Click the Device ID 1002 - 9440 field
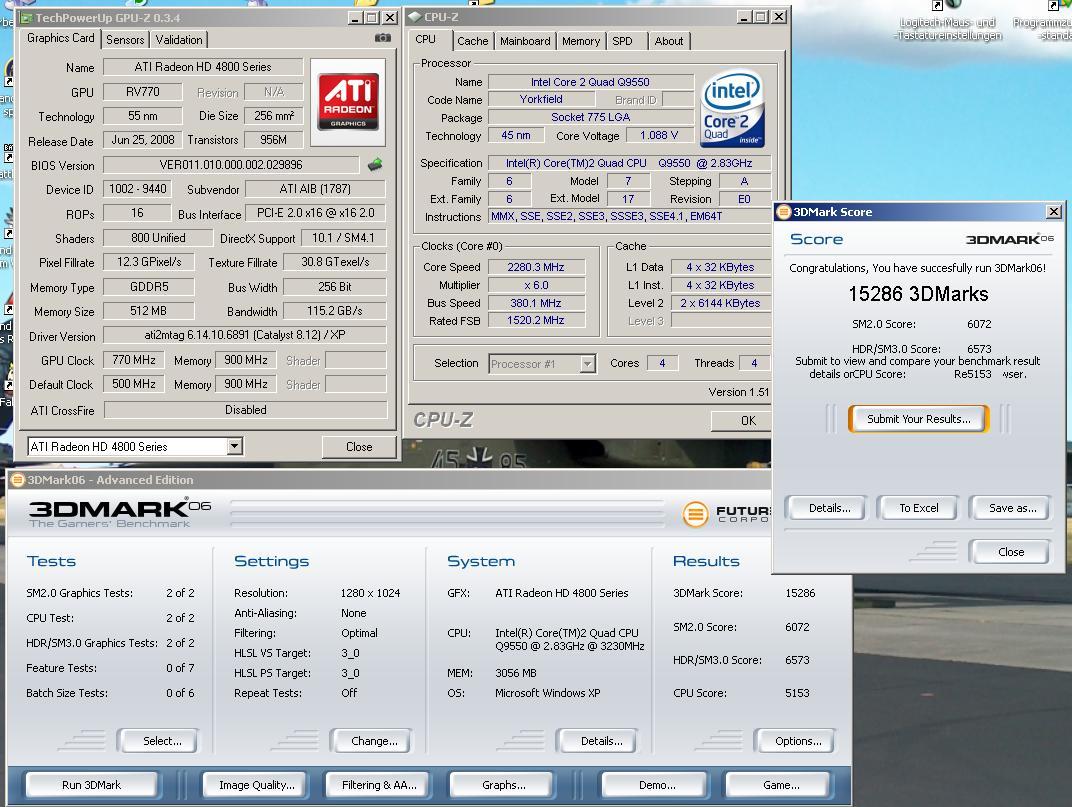 (x=138, y=189)
